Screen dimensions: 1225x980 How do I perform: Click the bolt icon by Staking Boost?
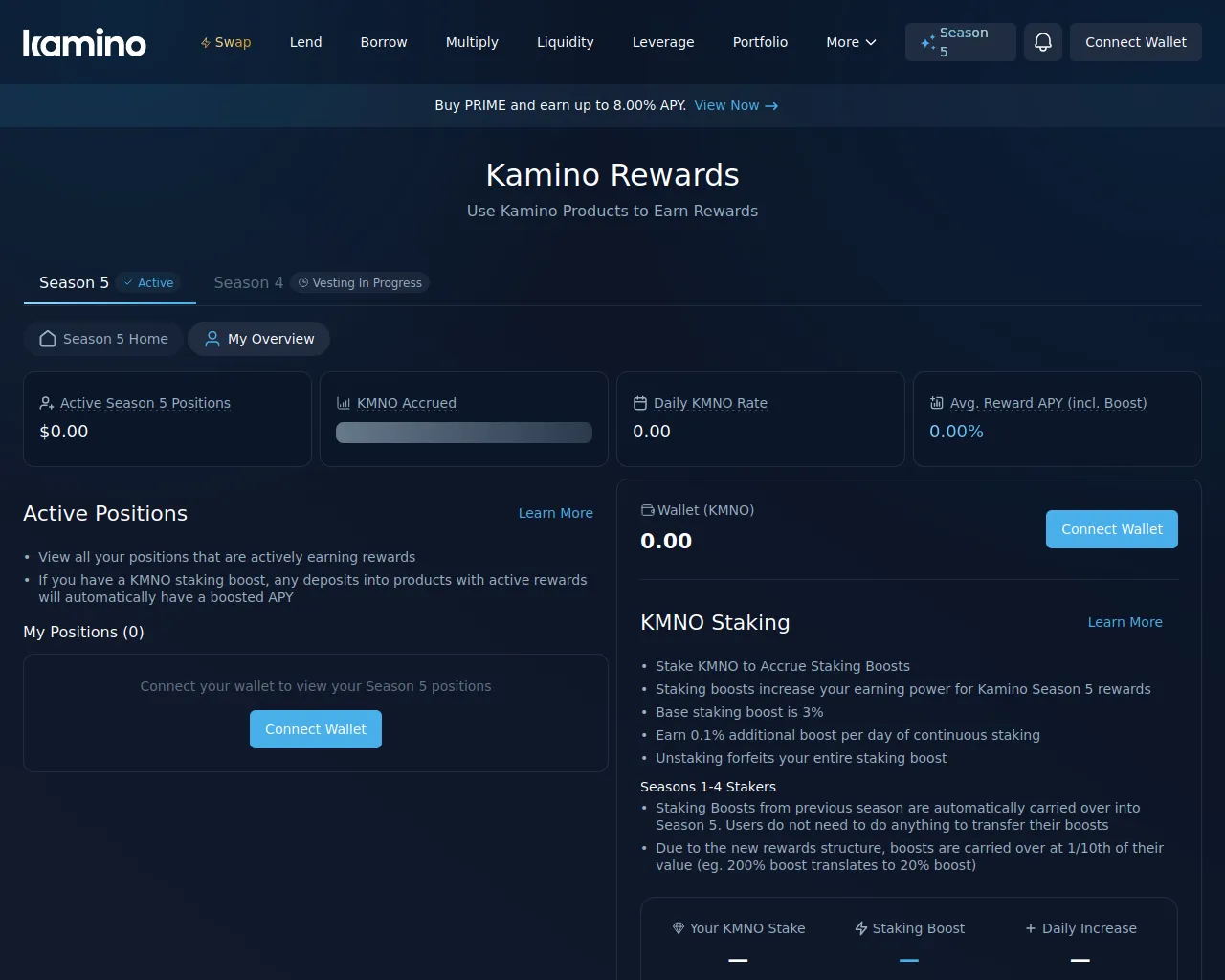(x=861, y=928)
